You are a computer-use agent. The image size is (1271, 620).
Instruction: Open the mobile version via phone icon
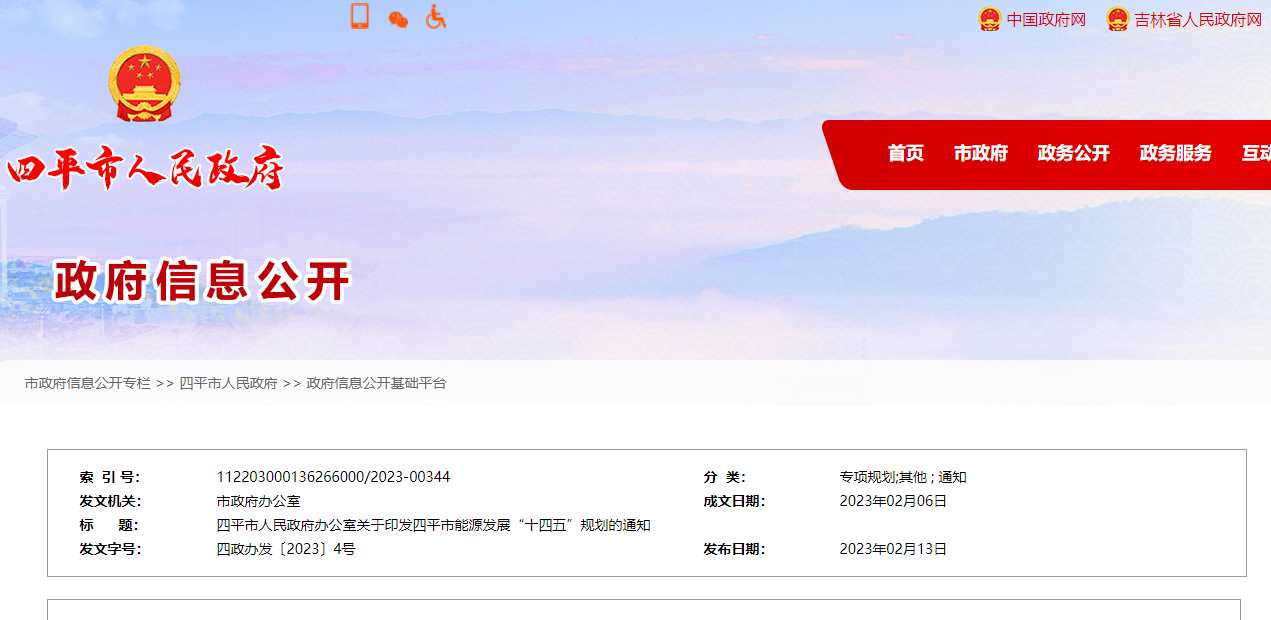point(358,17)
